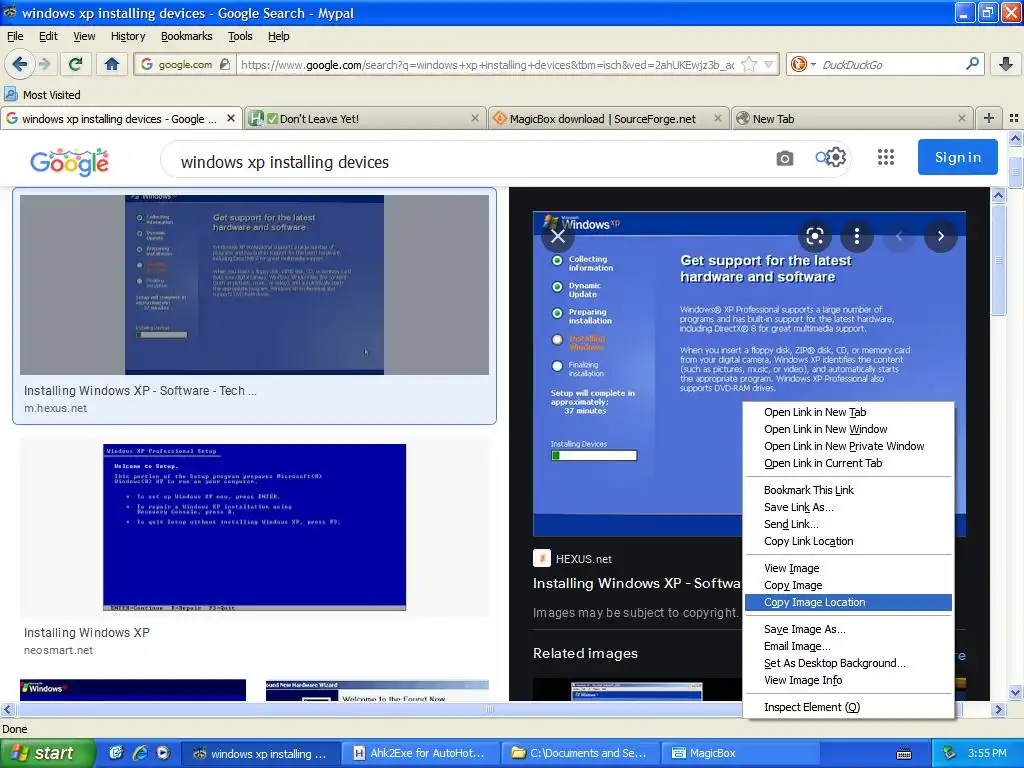1024x768 pixels.
Task: Click the Found New Hardware Wizard thumbnail
Action: pos(377,690)
